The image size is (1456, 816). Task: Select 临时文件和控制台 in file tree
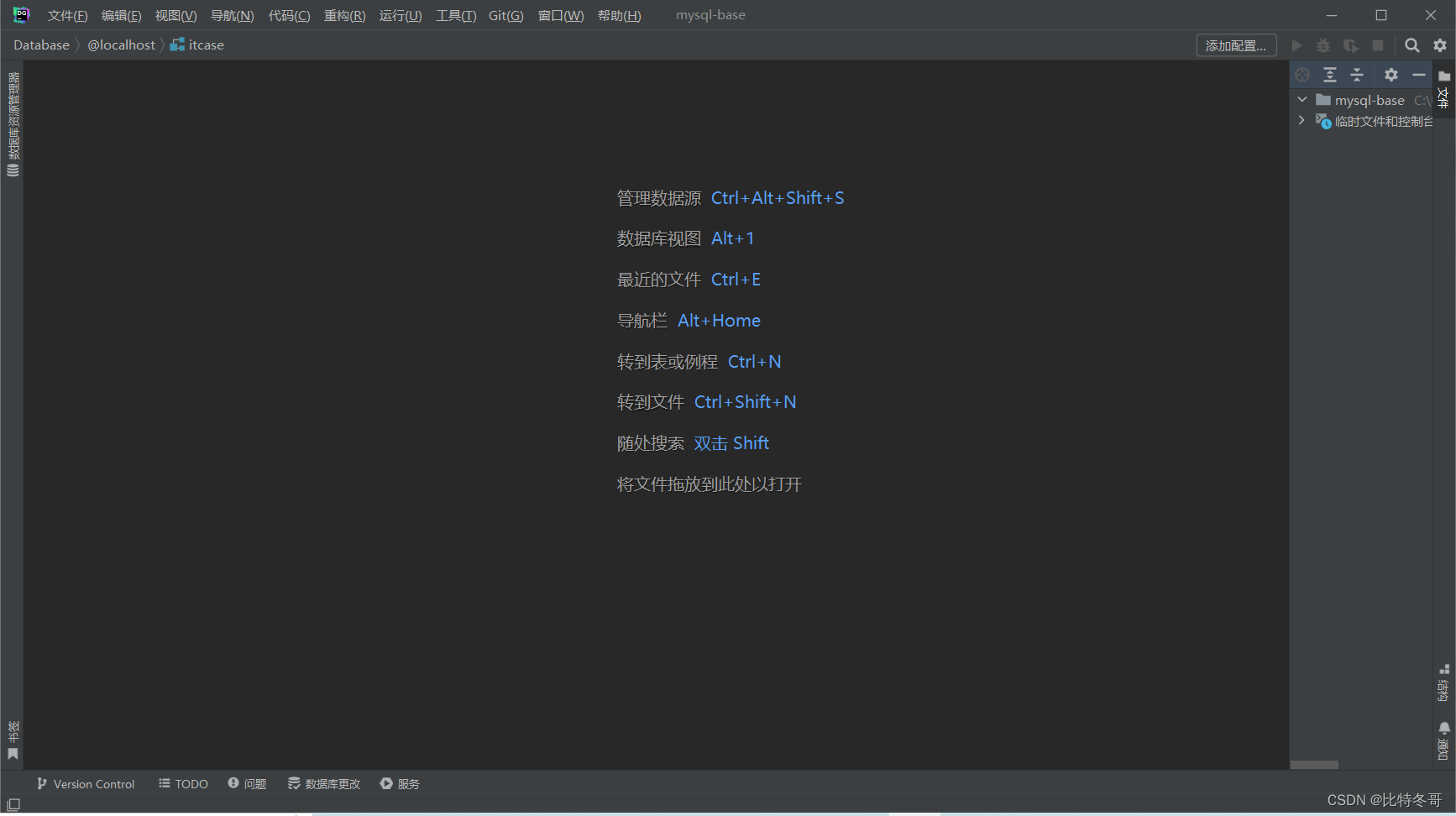click(x=1375, y=122)
